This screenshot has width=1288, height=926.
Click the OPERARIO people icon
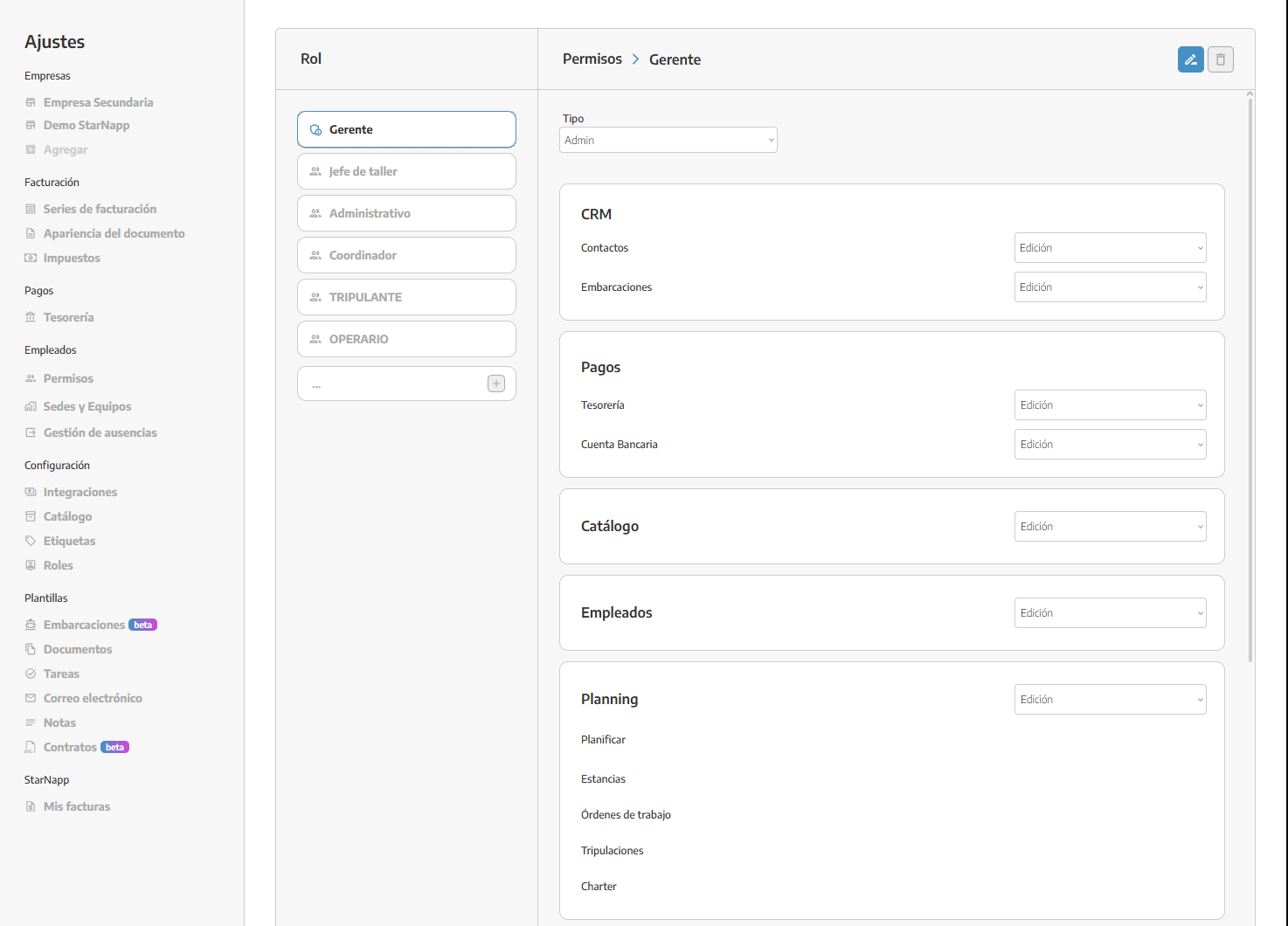(316, 339)
